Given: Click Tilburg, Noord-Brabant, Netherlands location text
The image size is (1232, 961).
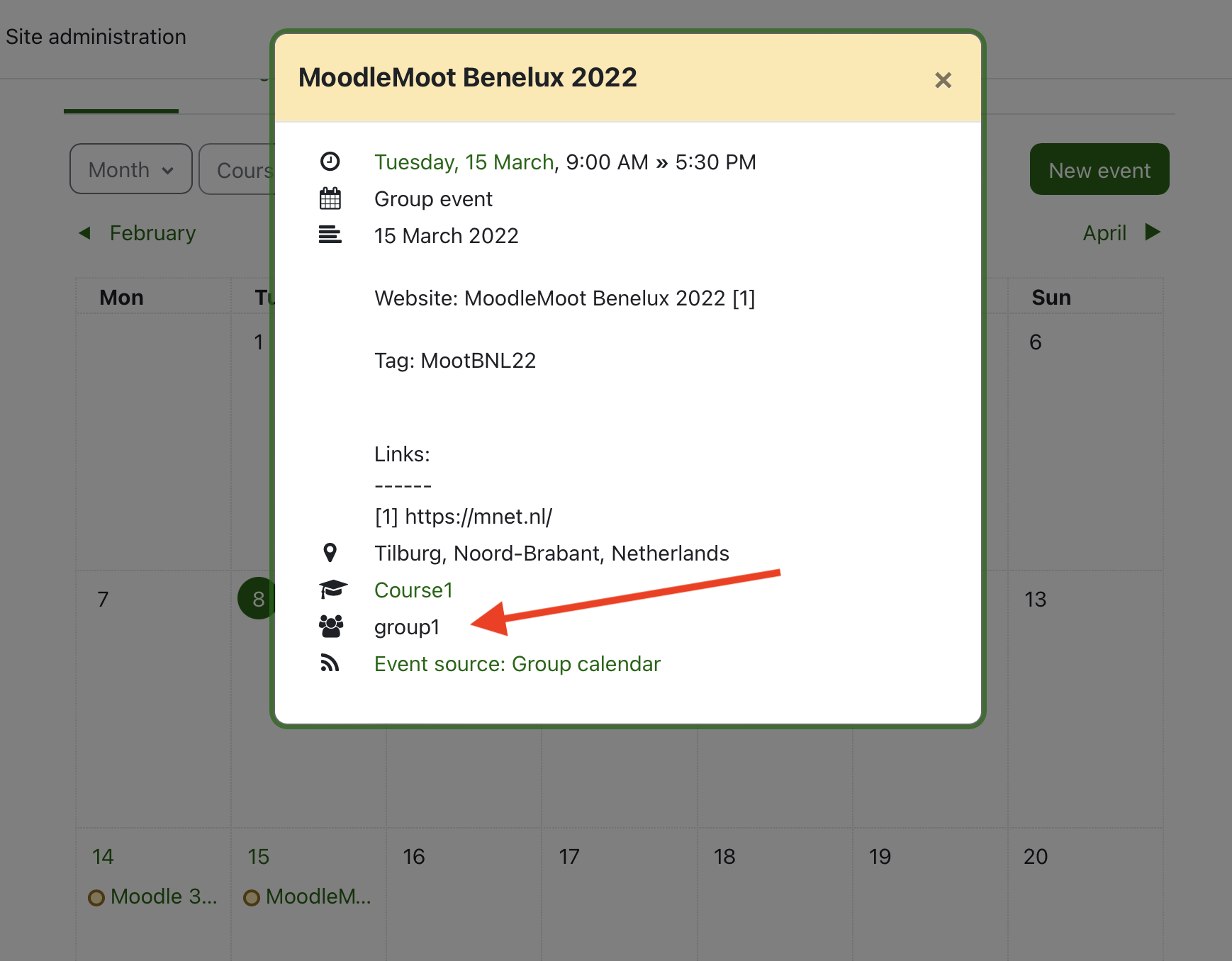Looking at the screenshot, I should click(551, 553).
